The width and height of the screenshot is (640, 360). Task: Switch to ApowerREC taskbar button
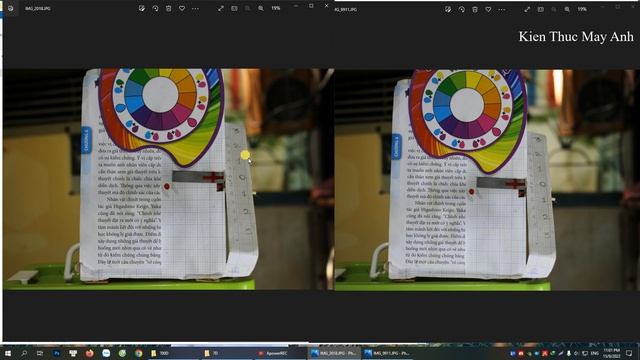coord(279,353)
